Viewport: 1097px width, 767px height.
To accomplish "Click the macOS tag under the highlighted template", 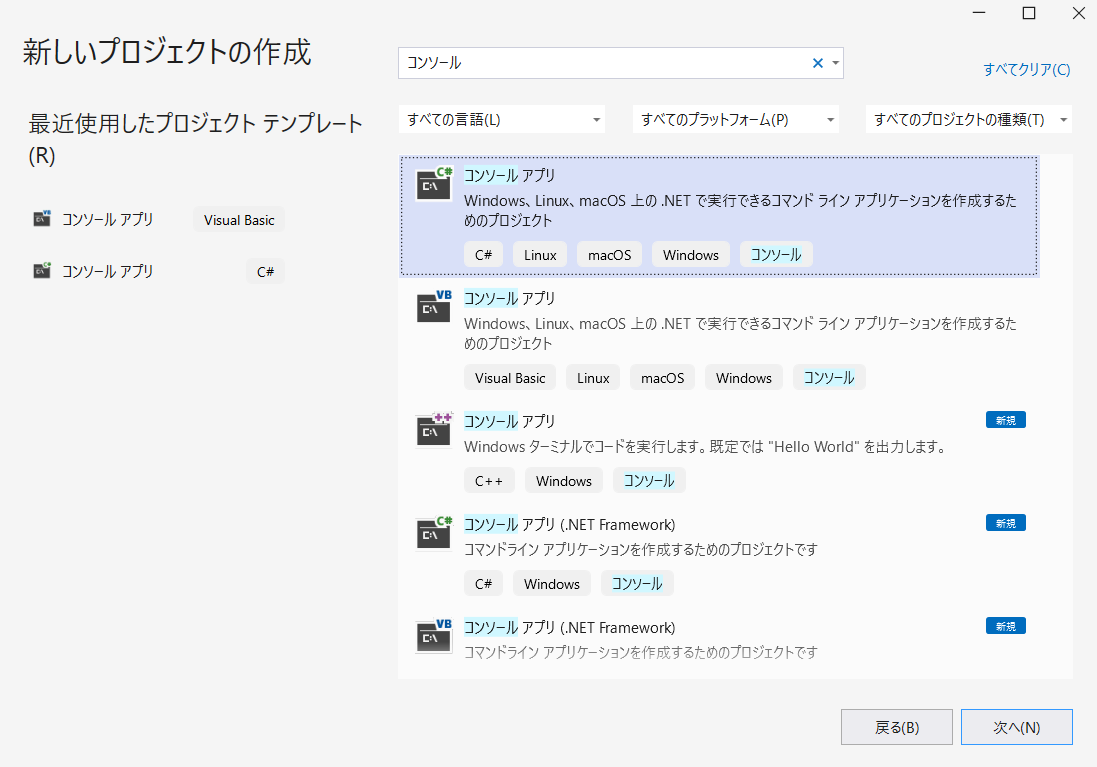I will 609,254.
